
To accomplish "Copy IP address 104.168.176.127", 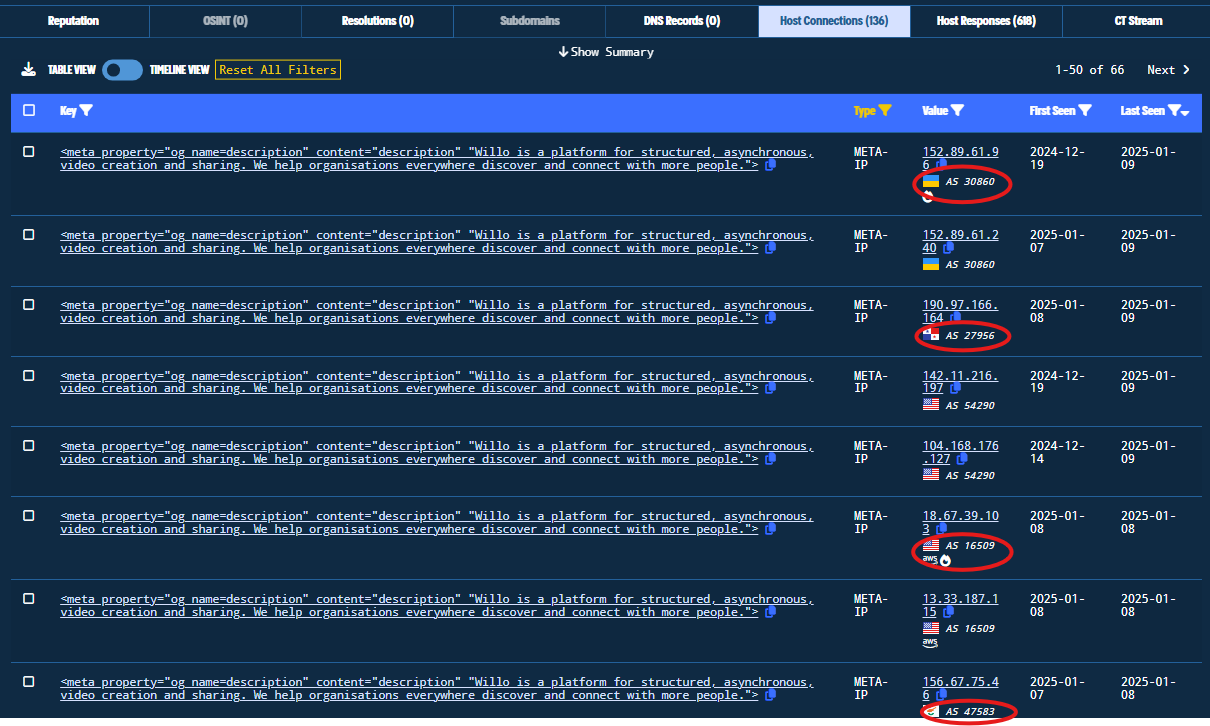I will click(x=961, y=459).
